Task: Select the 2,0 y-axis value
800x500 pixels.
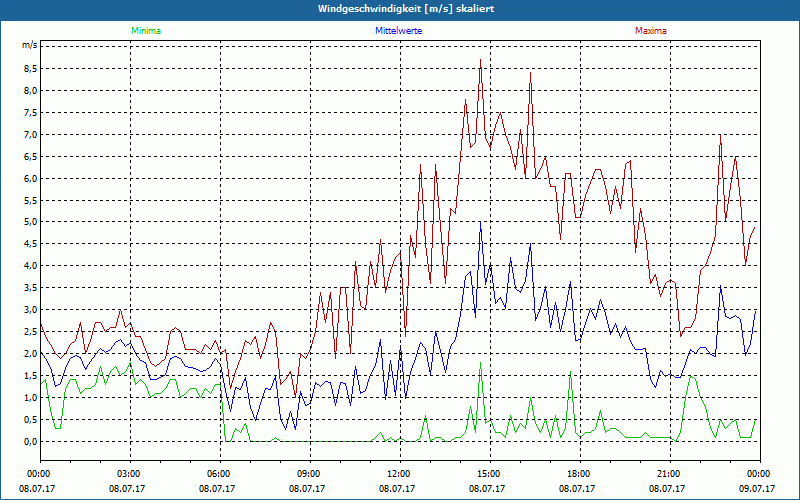Action: click(x=31, y=354)
